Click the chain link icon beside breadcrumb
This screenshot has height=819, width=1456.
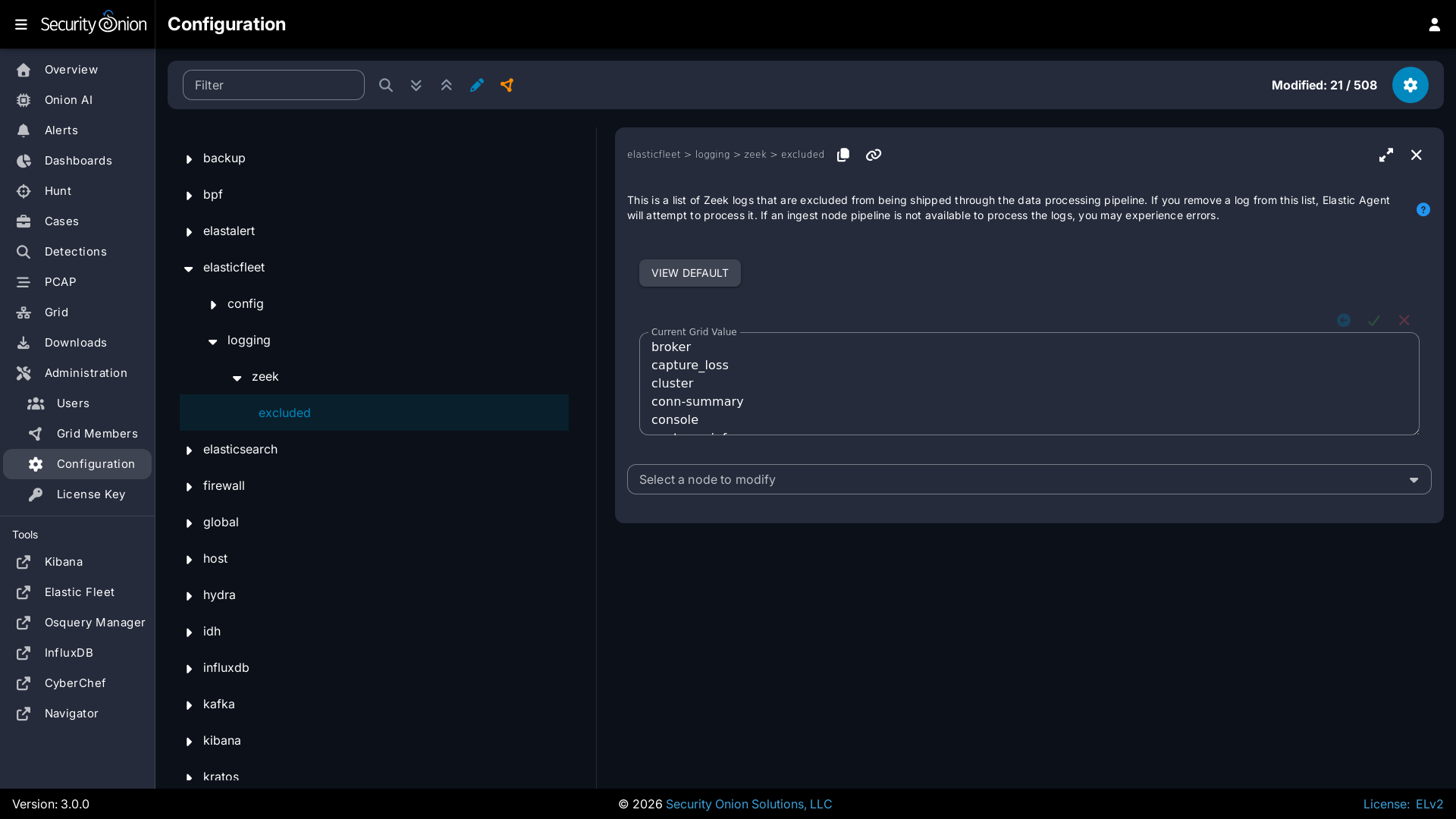(x=873, y=155)
